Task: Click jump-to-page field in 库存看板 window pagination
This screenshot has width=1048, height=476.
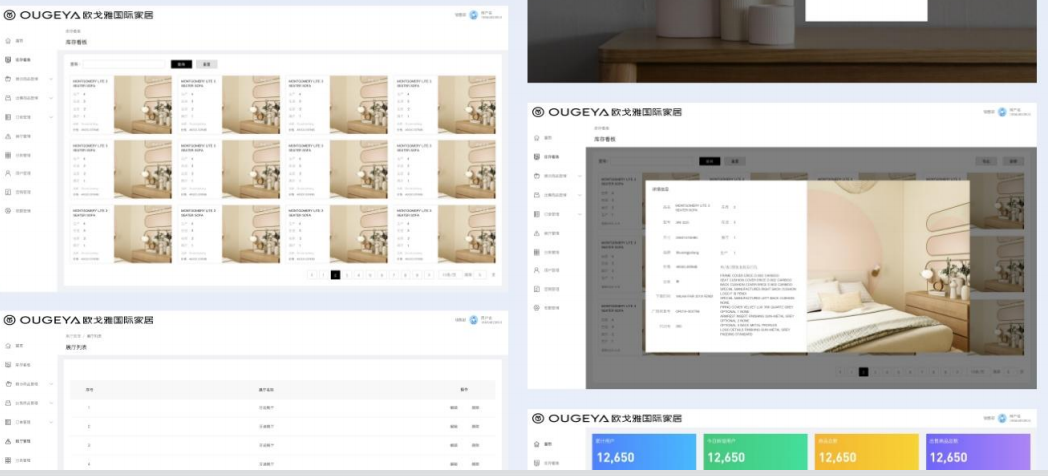Action: tap(481, 275)
